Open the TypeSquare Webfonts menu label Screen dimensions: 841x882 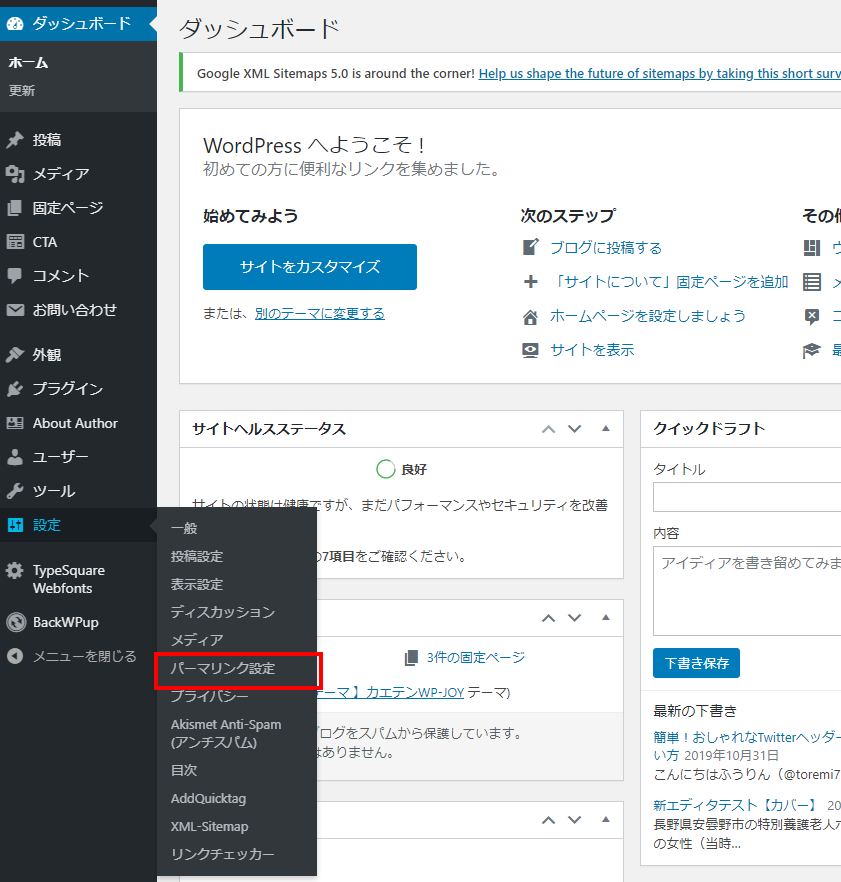click(69, 579)
